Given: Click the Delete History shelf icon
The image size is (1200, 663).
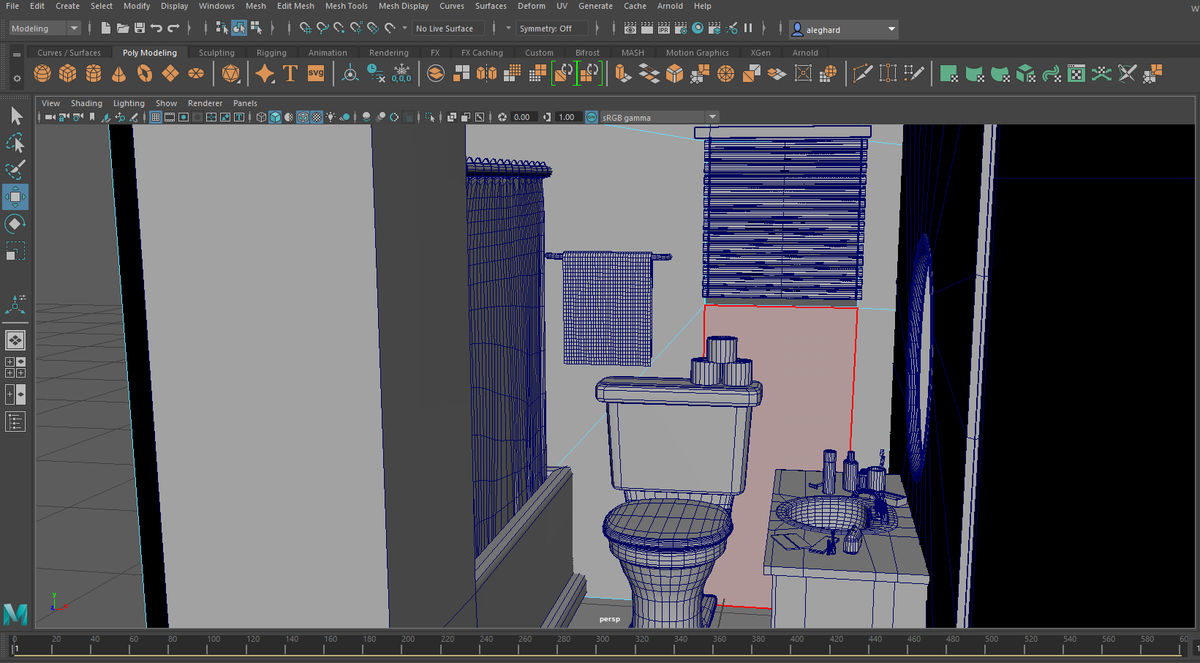Looking at the screenshot, I should pos(376,73).
